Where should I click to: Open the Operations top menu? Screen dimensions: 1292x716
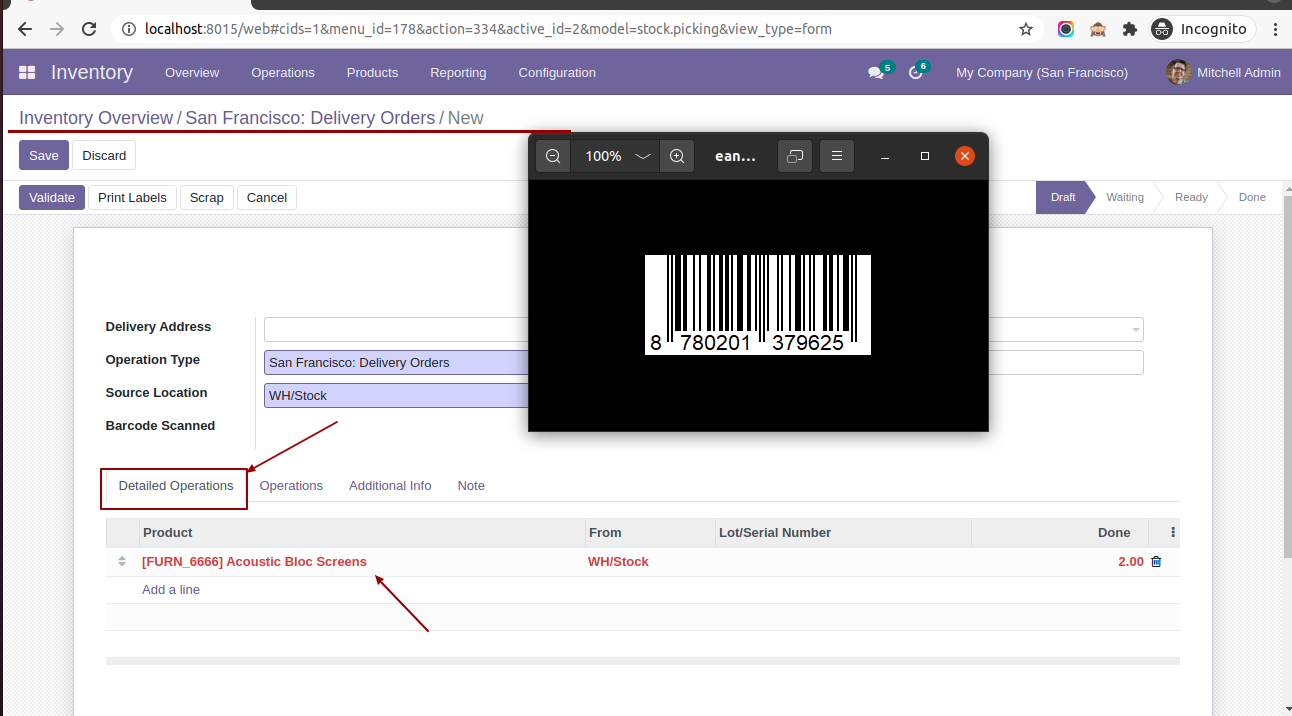tap(283, 72)
